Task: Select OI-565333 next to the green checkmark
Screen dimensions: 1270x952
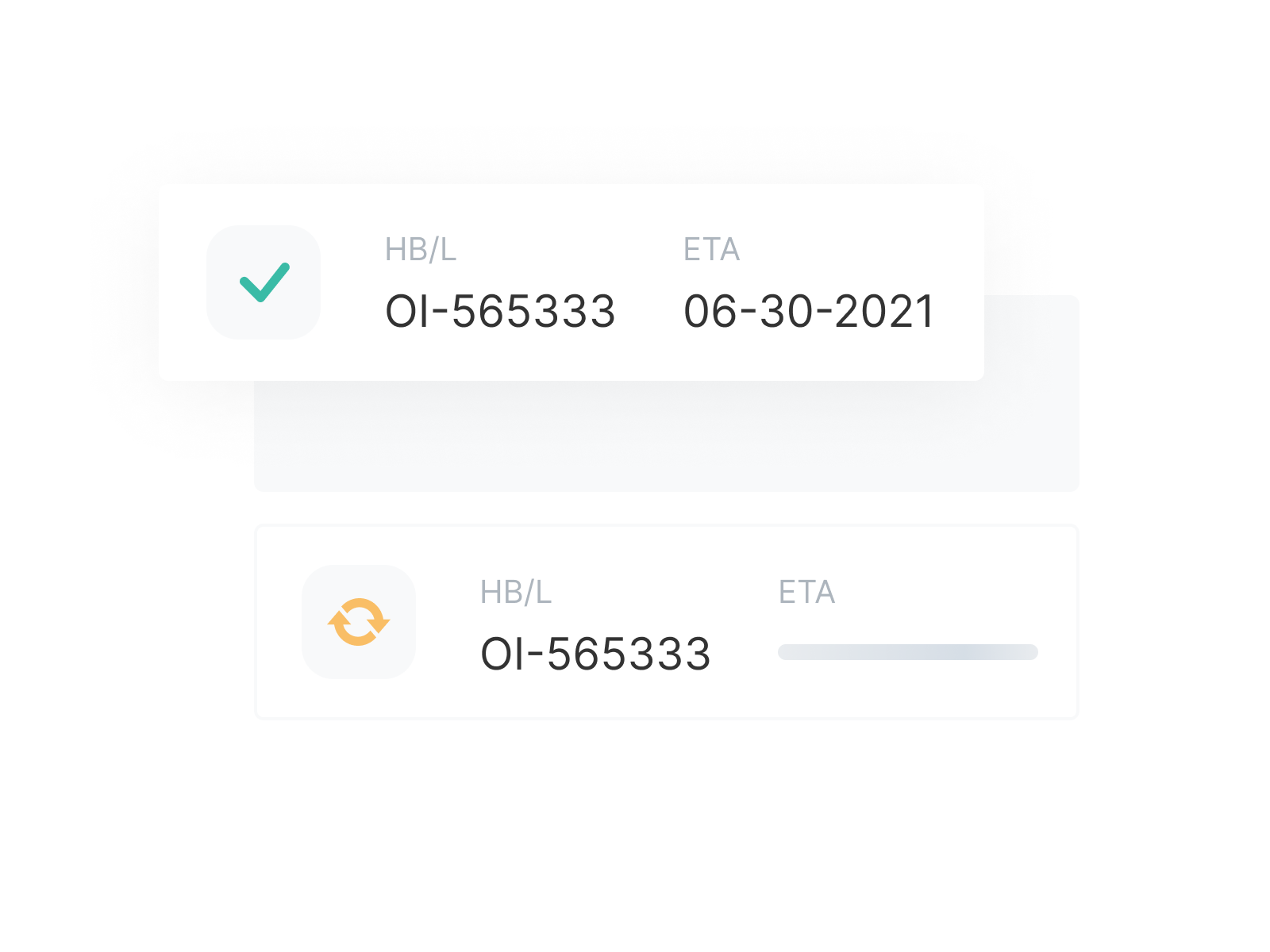Action: tap(500, 311)
